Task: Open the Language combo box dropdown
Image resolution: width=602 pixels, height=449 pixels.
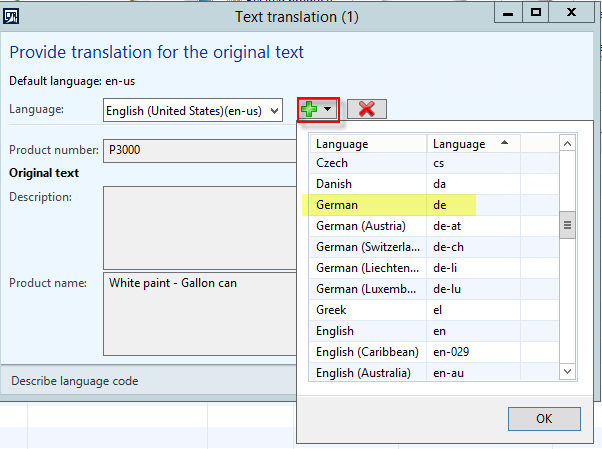Action: coord(274,110)
